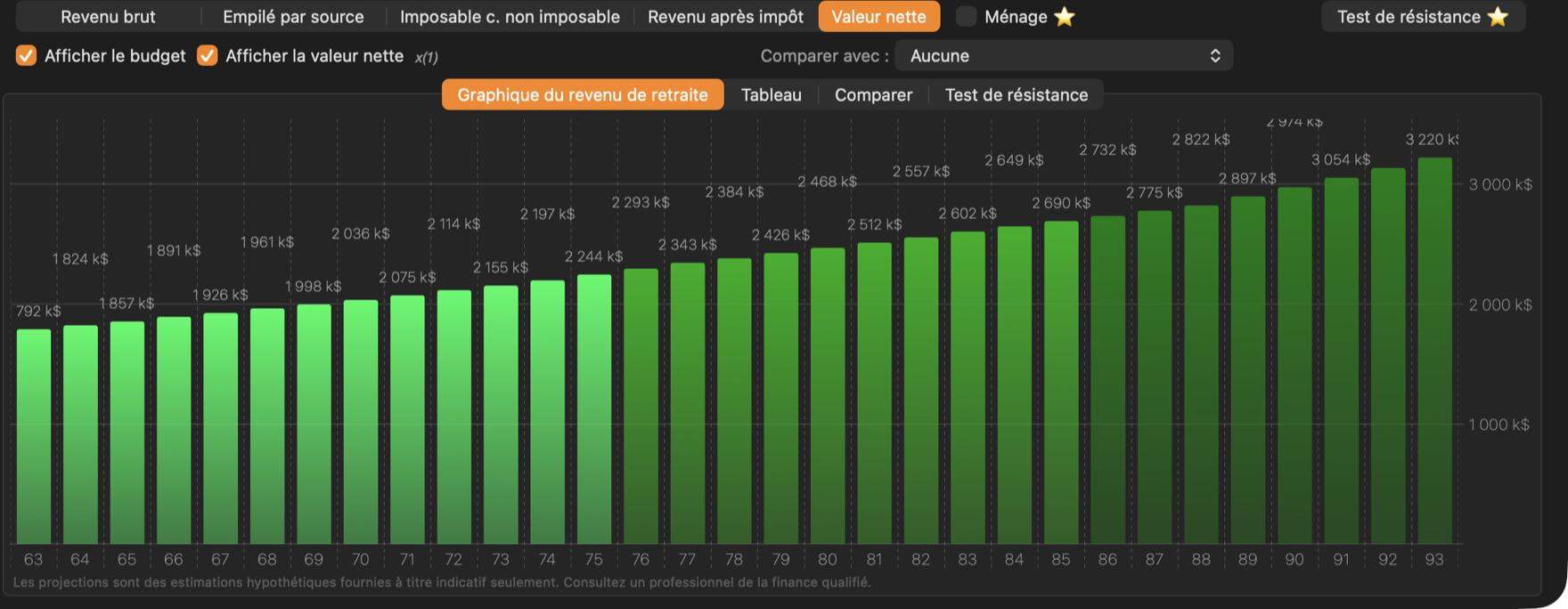Click the age 80 axis label
The height and width of the screenshot is (609, 1568).
828,559
